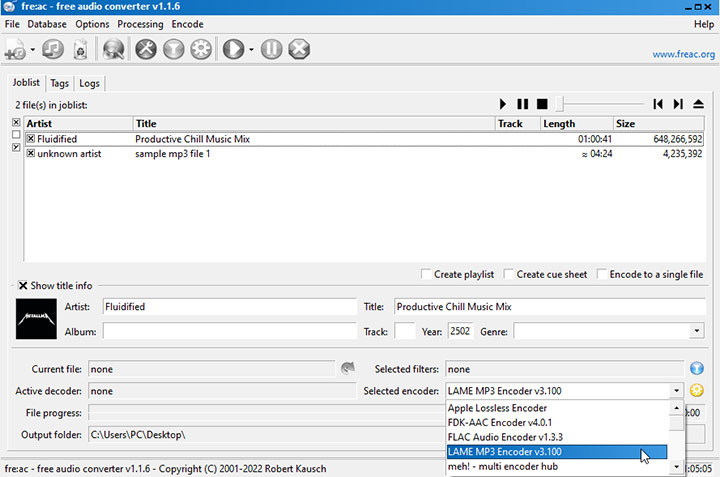
Task: Click the eject disc icon
Action: point(698,104)
